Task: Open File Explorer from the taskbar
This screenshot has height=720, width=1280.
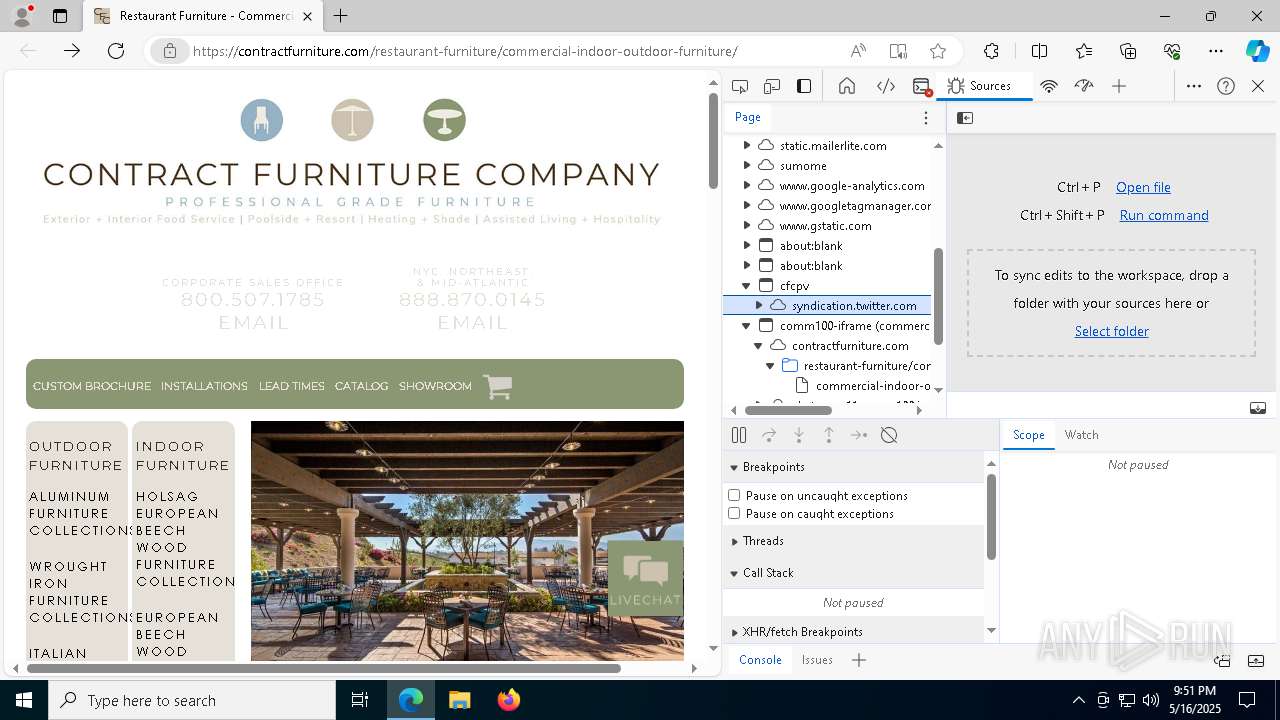Action: [x=459, y=700]
